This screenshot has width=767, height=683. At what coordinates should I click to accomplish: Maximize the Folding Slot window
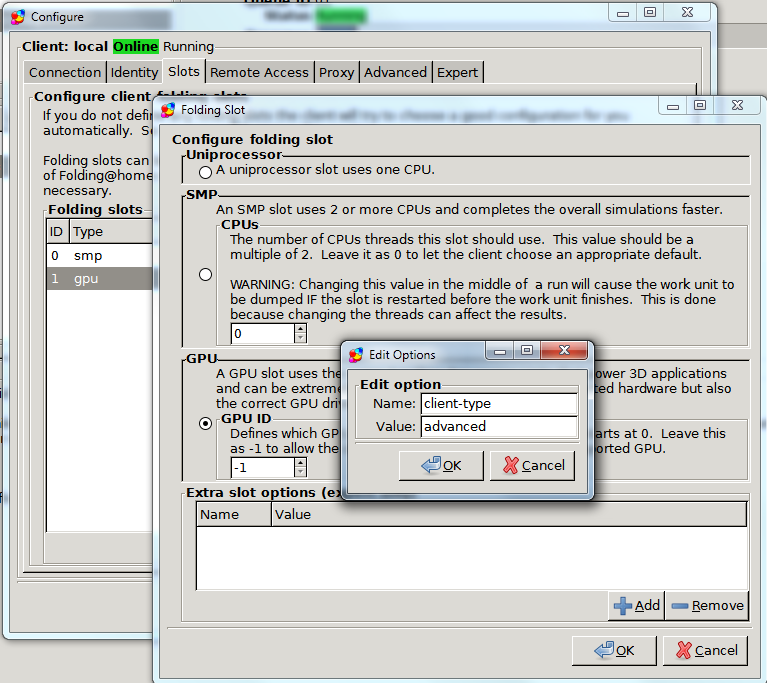pos(700,105)
